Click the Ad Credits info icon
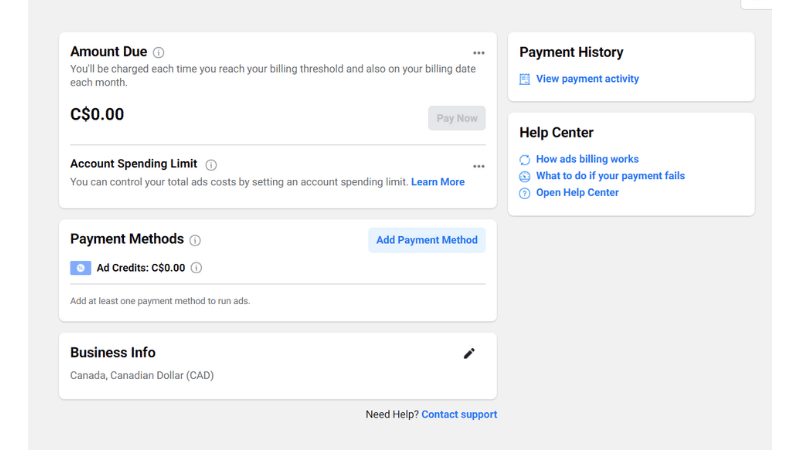Viewport: 800px width, 450px height. pyautogui.click(x=197, y=268)
